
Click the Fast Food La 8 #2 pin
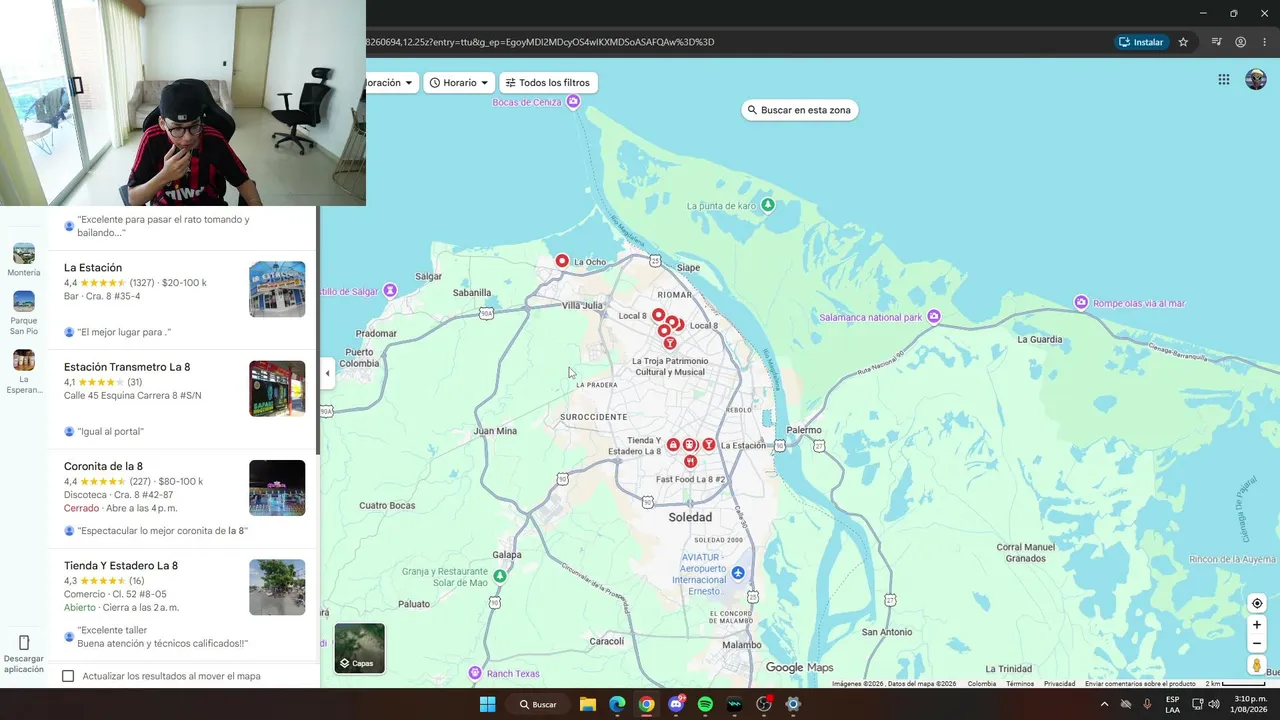[690, 461]
